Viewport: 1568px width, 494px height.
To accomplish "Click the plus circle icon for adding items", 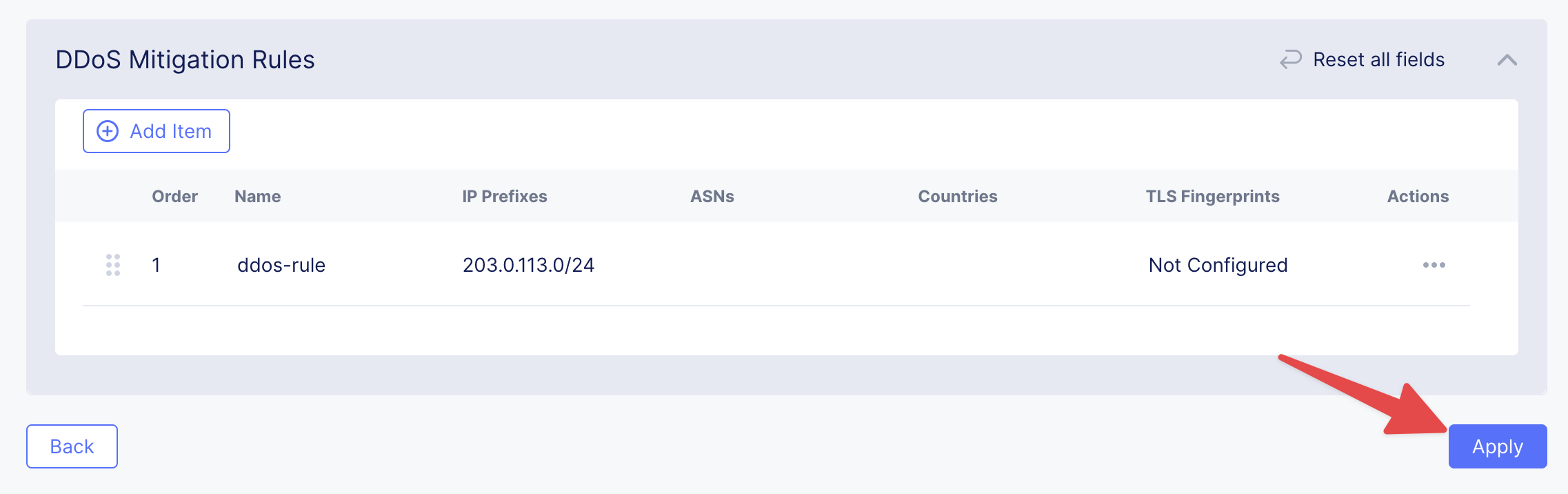I will [x=108, y=131].
